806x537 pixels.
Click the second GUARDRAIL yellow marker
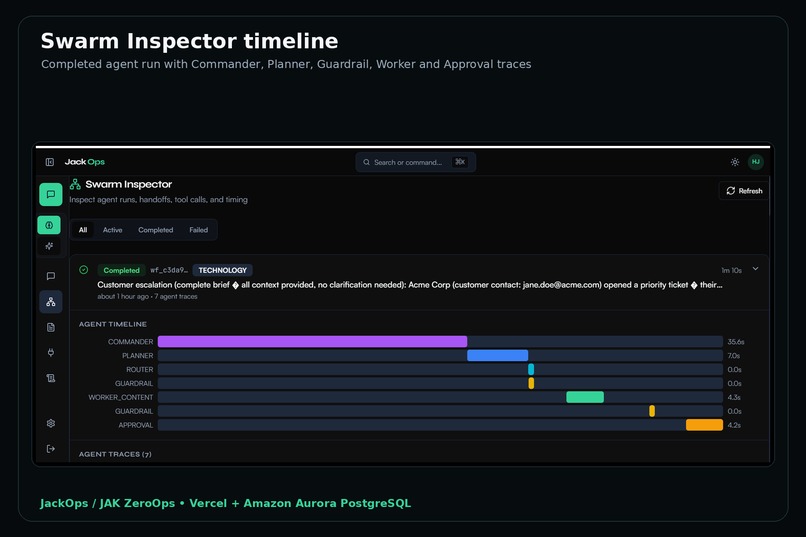tap(652, 411)
